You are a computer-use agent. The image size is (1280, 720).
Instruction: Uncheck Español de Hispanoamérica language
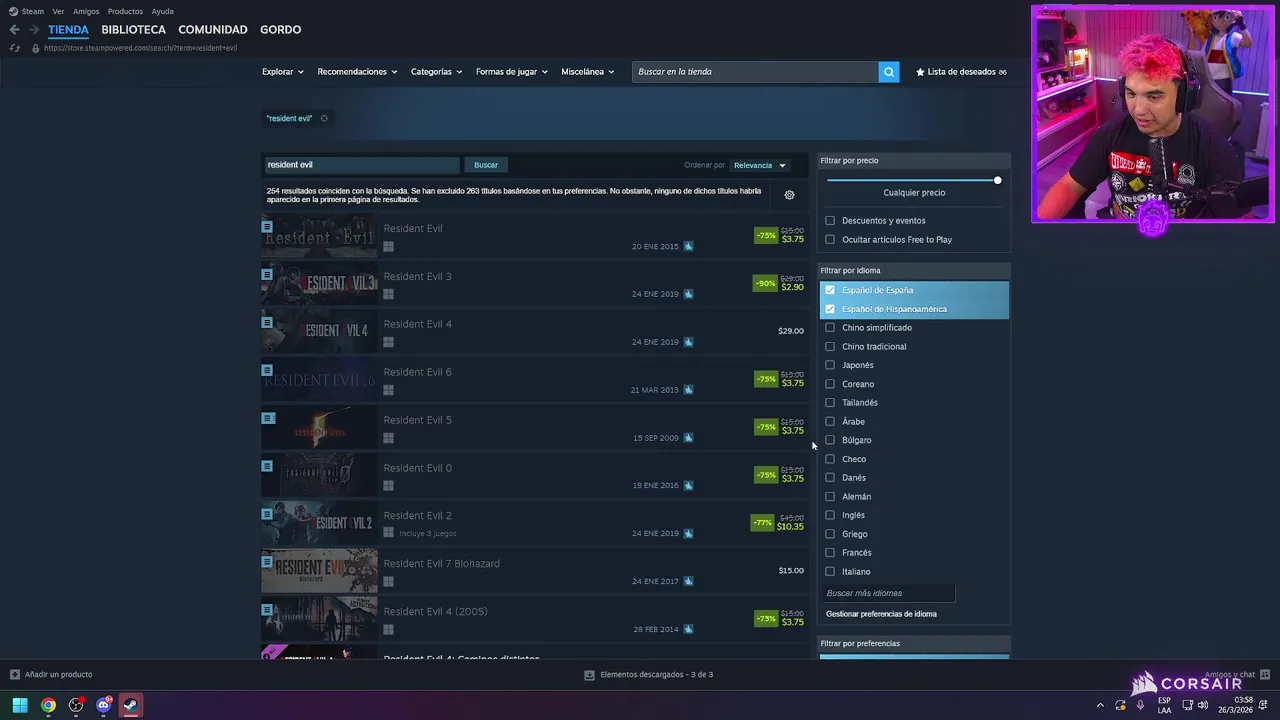(830, 309)
